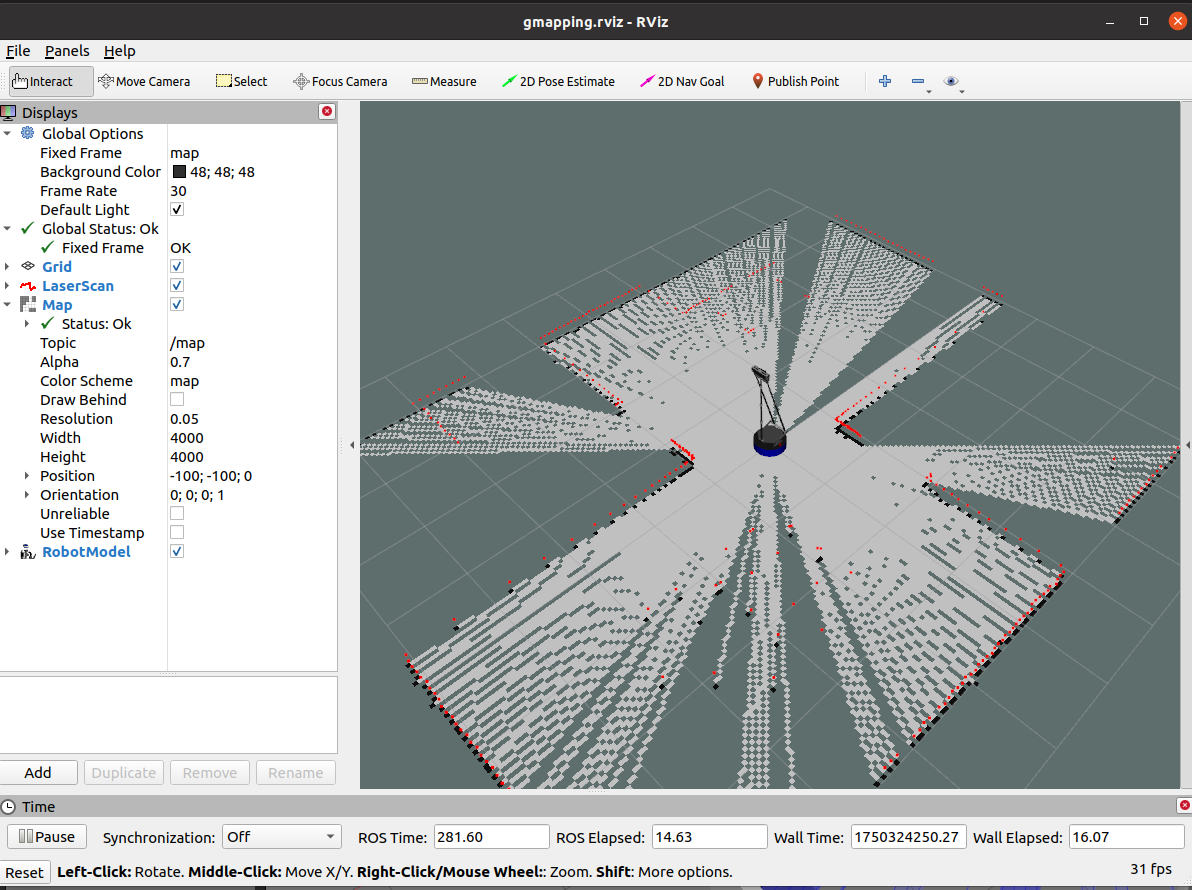Viewport: 1192px width, 890px height.
Task: Open the Panels menu
Action: coord(67,51)
